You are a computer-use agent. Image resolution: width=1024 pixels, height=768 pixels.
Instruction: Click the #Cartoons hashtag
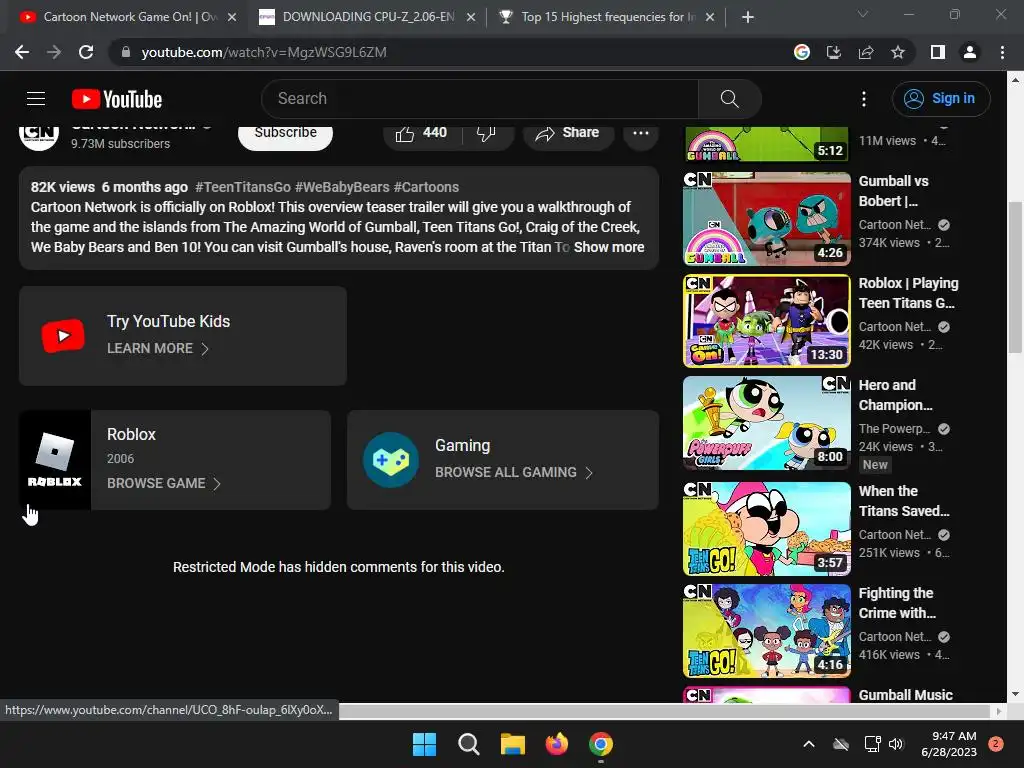pyautogui.click(x=426, y=187)
